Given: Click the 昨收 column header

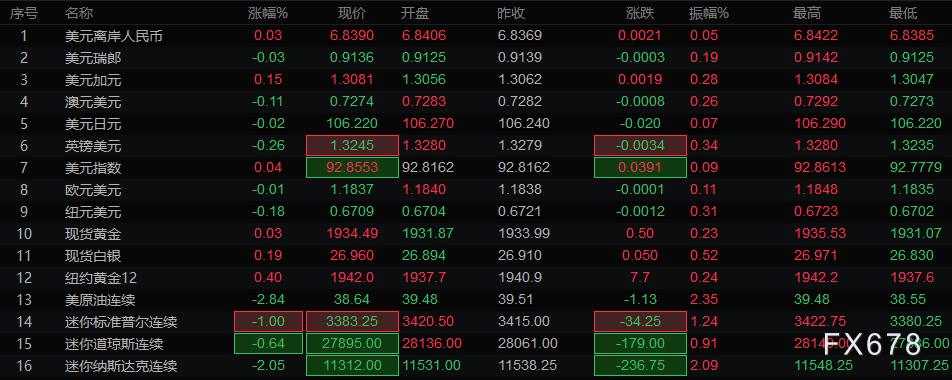Looking at the screenshot, I should [511, 13].
